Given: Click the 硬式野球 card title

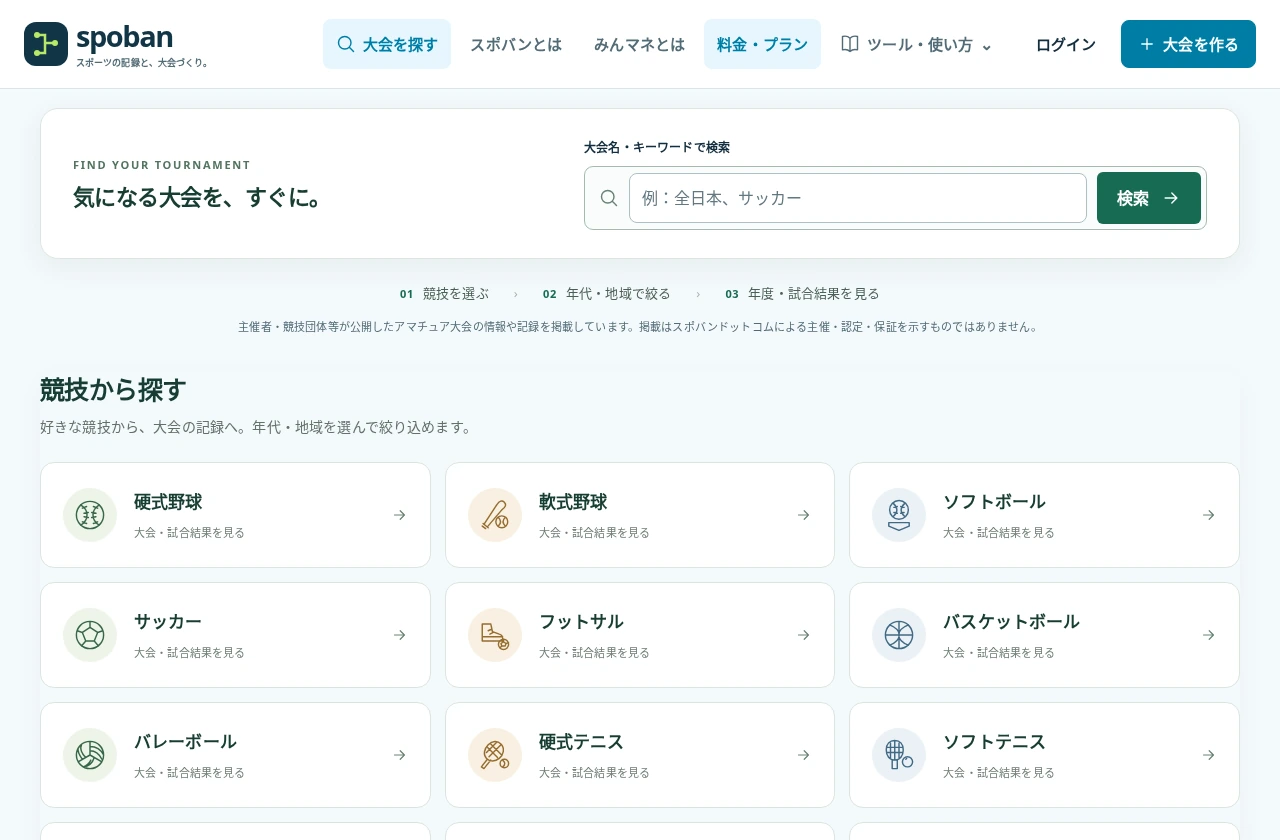Looking at the screenshot, I should click(x=168, y=502).
